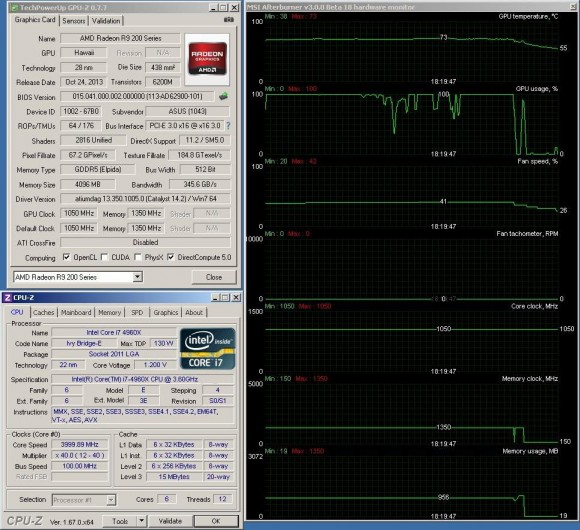Switch to CPU-Z Memory tab

click(x=109, y=313)
